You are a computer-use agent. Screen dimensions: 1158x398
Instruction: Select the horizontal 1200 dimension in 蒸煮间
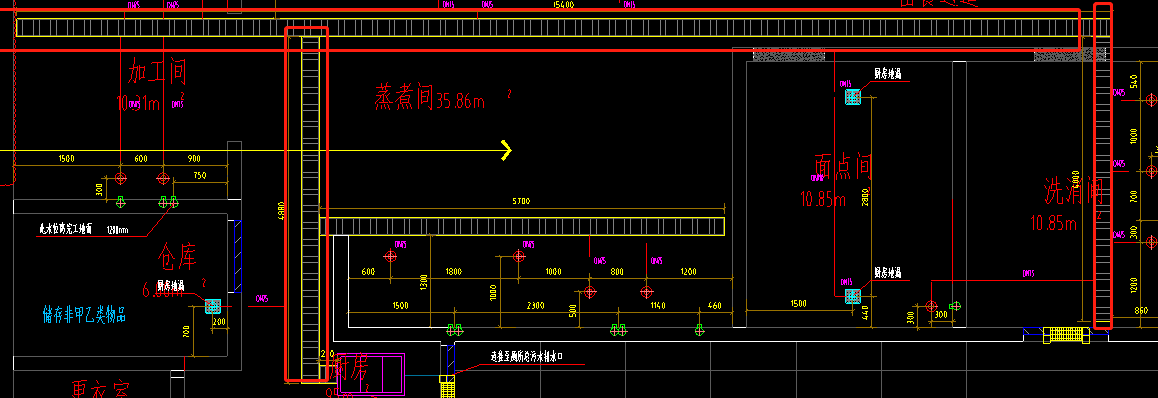click(x=688, y=272)
